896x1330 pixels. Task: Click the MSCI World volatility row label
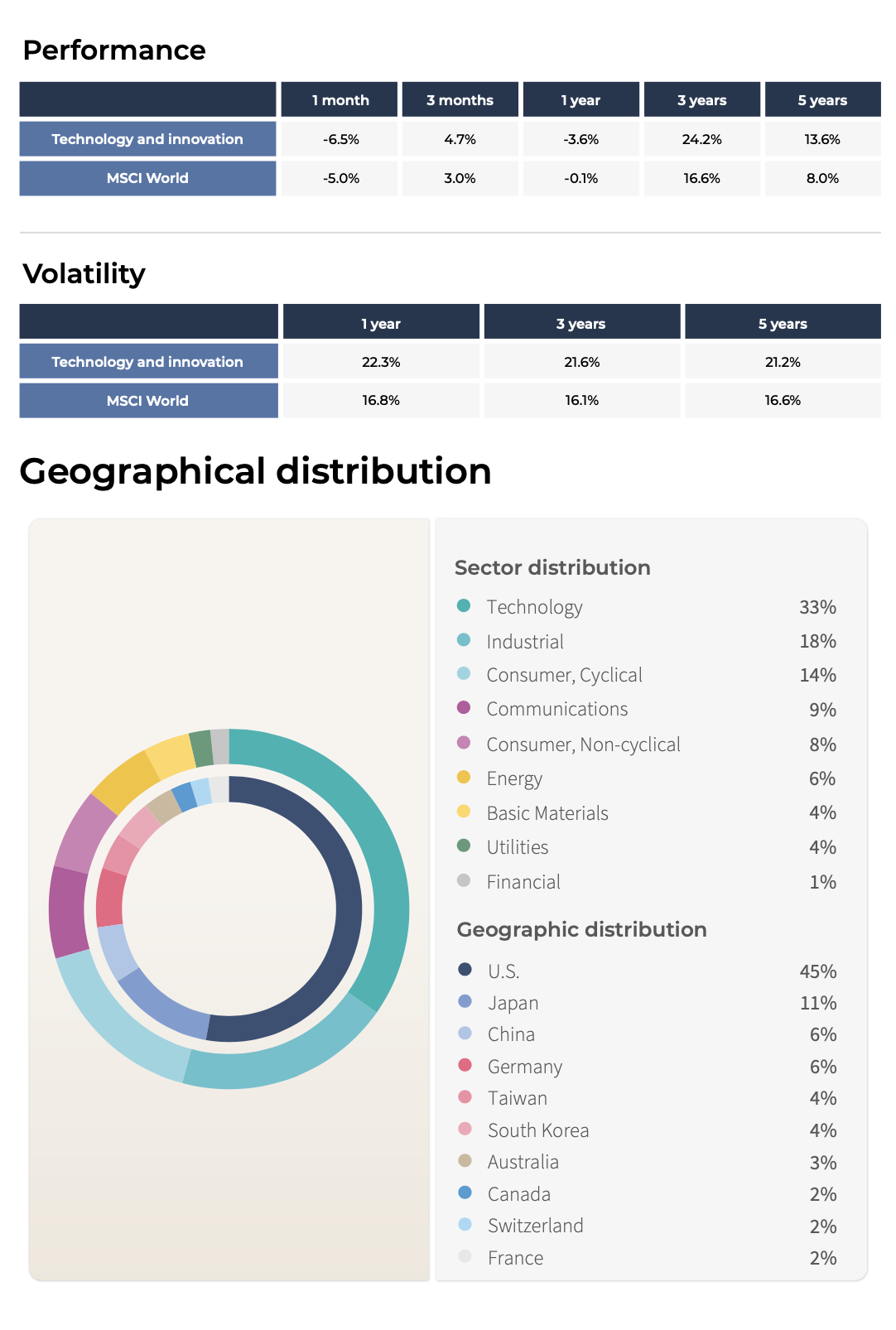[148, 401]
